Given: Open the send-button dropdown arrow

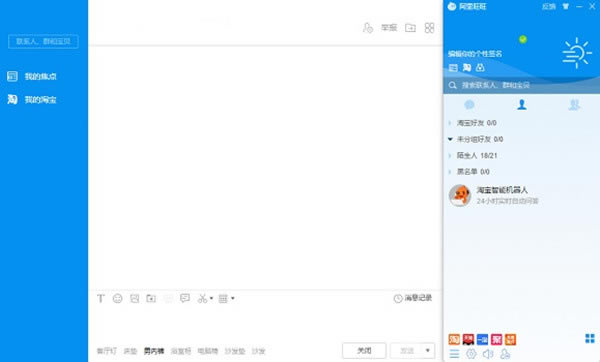Looking at the screenshot, I should pyautogui.click(x=428, y=351).
